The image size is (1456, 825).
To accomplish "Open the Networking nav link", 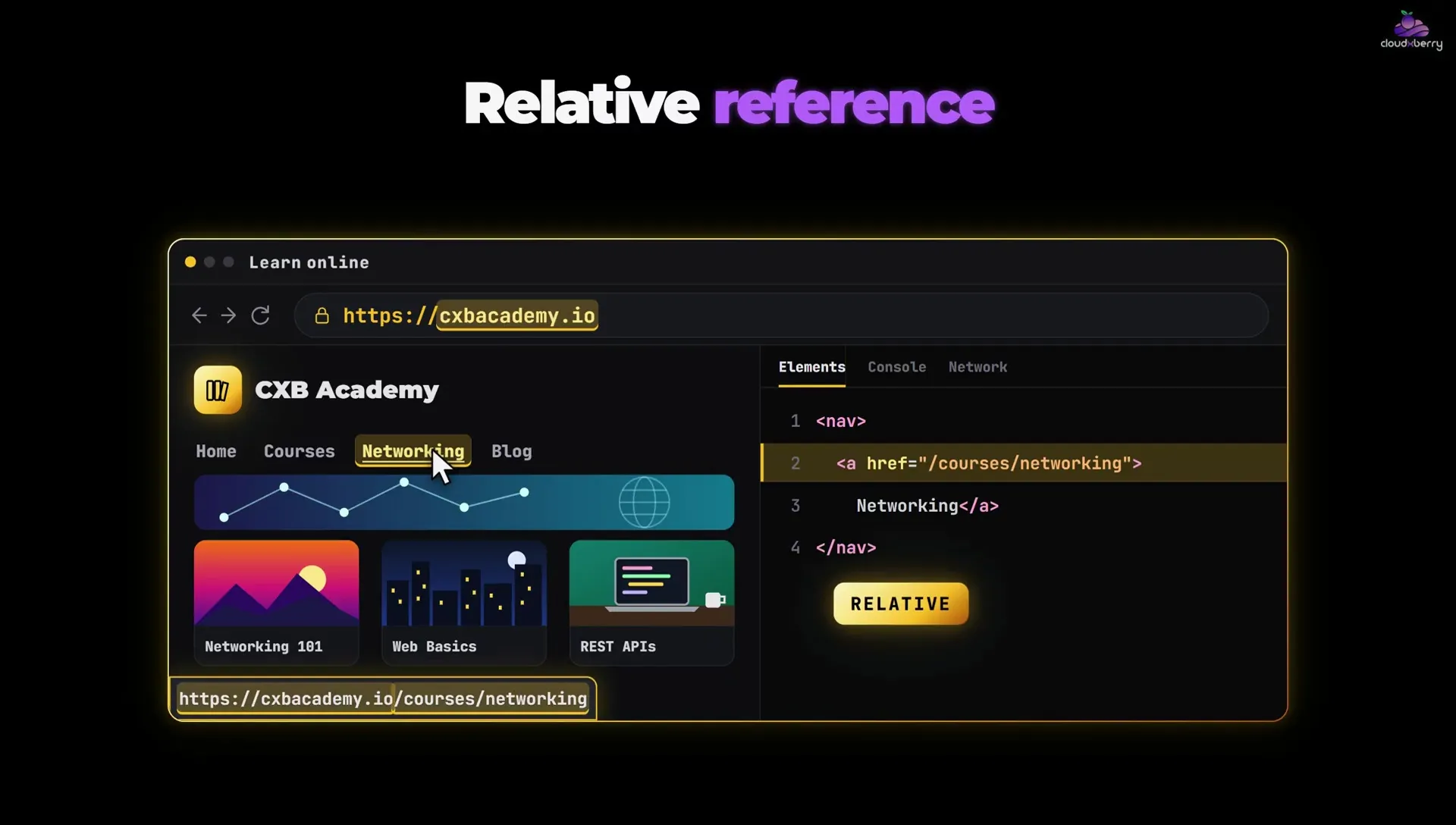I will point(413,451).
